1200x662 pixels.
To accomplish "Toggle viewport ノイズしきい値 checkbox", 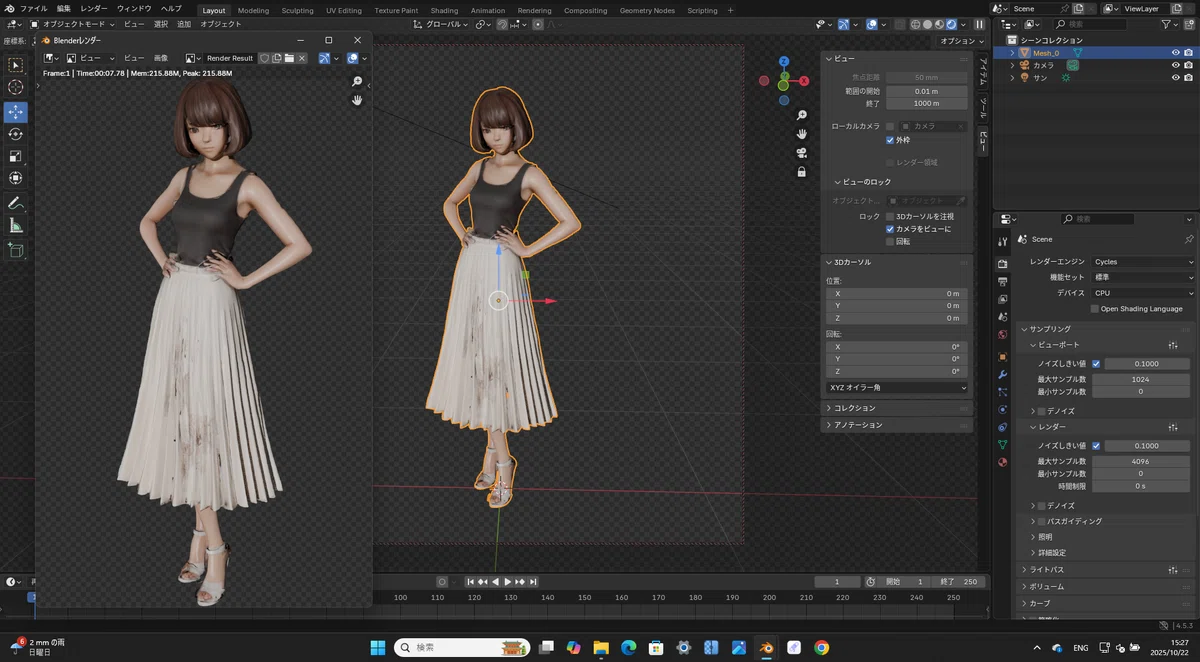I will tap(1096, 364).
